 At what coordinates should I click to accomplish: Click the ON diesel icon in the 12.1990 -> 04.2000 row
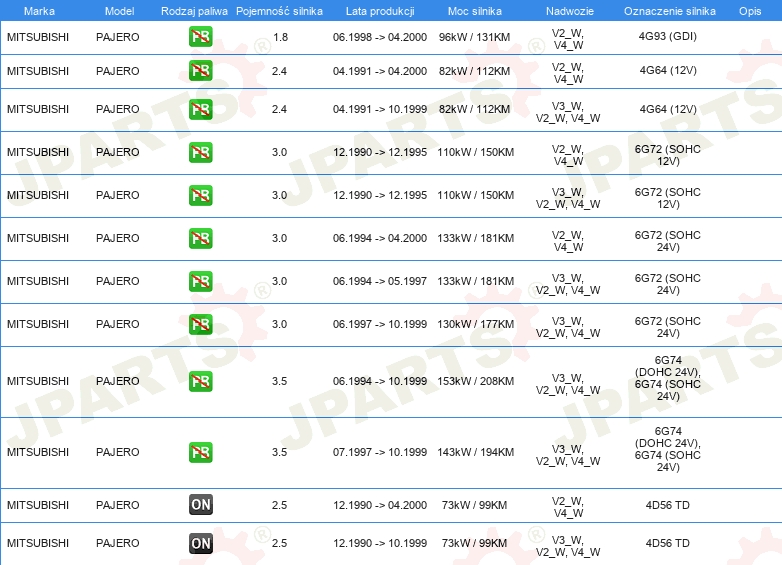click(200, 505)
